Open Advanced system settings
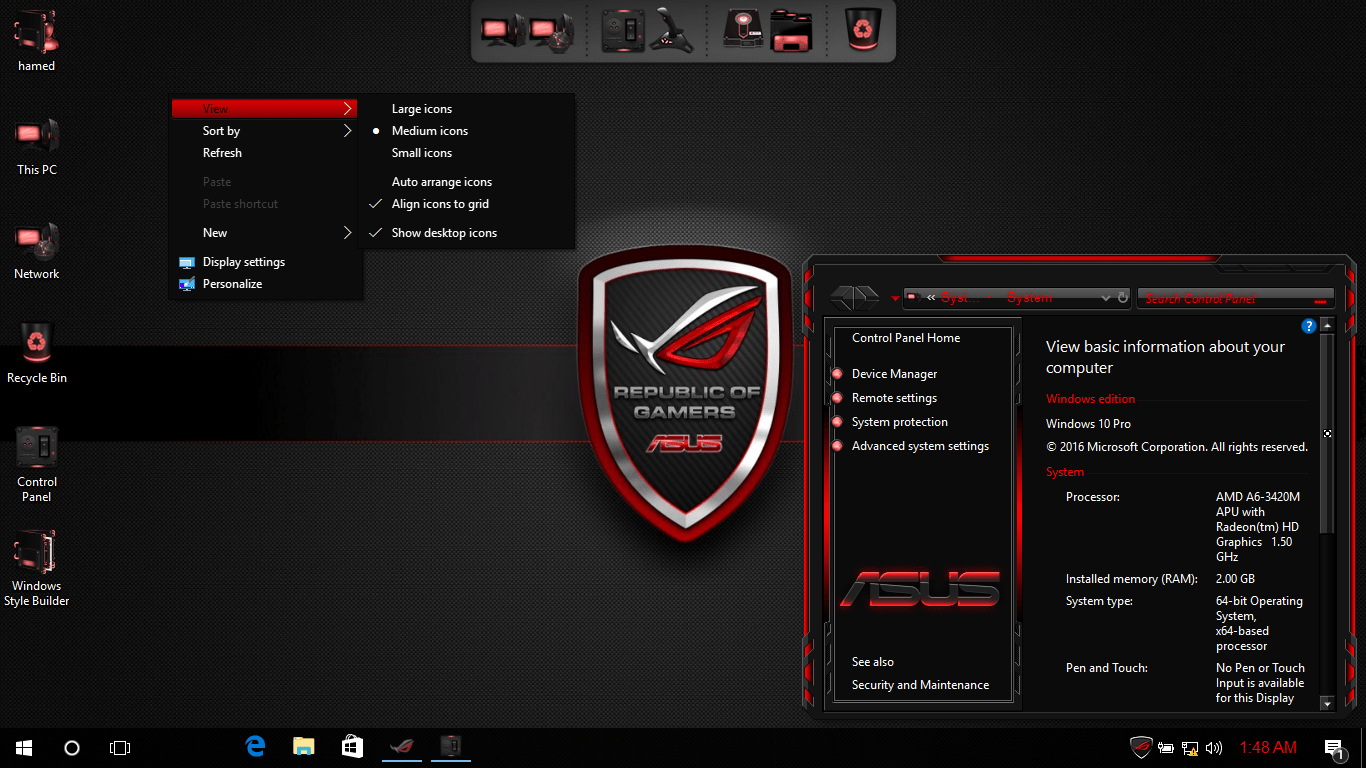The height and width of the screenshot is (768, 1366). (919, 445)
